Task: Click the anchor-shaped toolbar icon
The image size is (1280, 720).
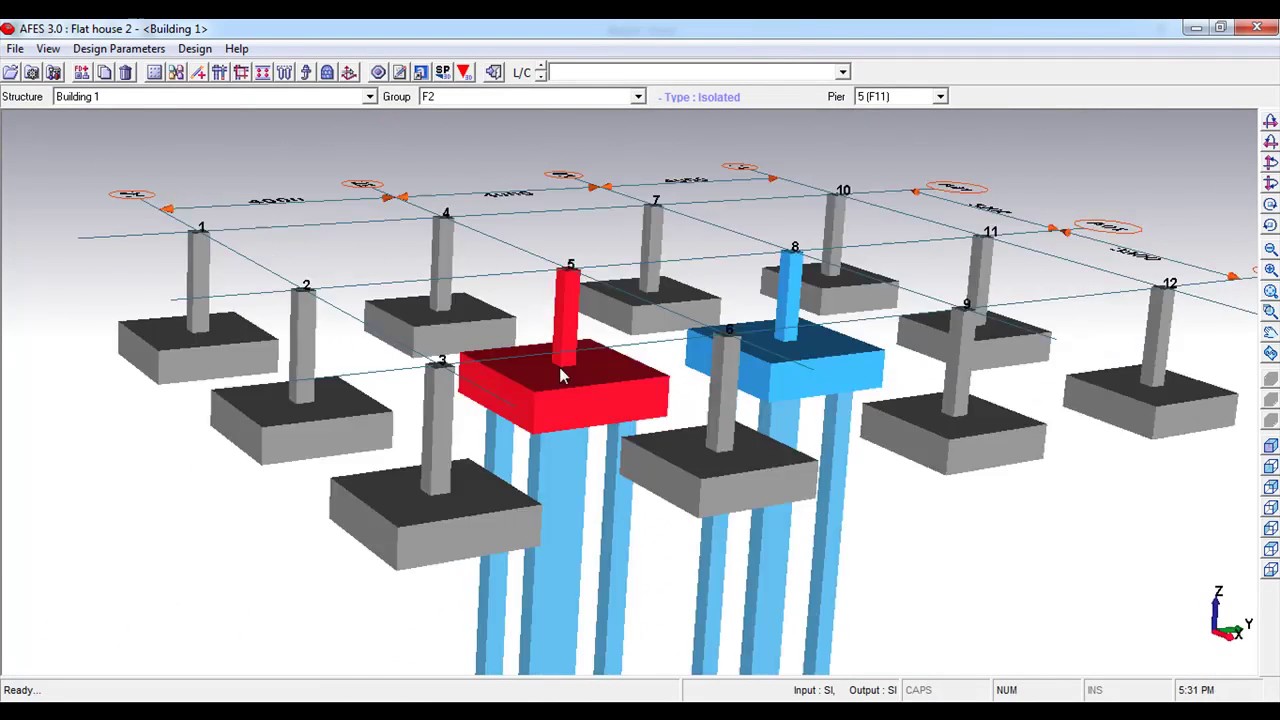Action: pyautogui.click(x=349, y=72)
